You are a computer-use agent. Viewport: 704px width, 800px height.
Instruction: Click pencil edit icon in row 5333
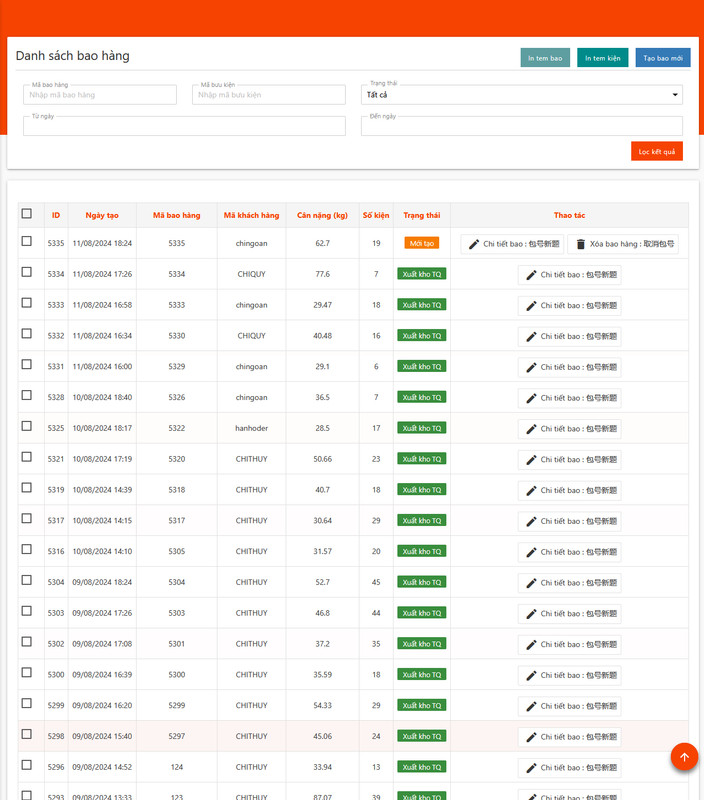tap(531, 306)
